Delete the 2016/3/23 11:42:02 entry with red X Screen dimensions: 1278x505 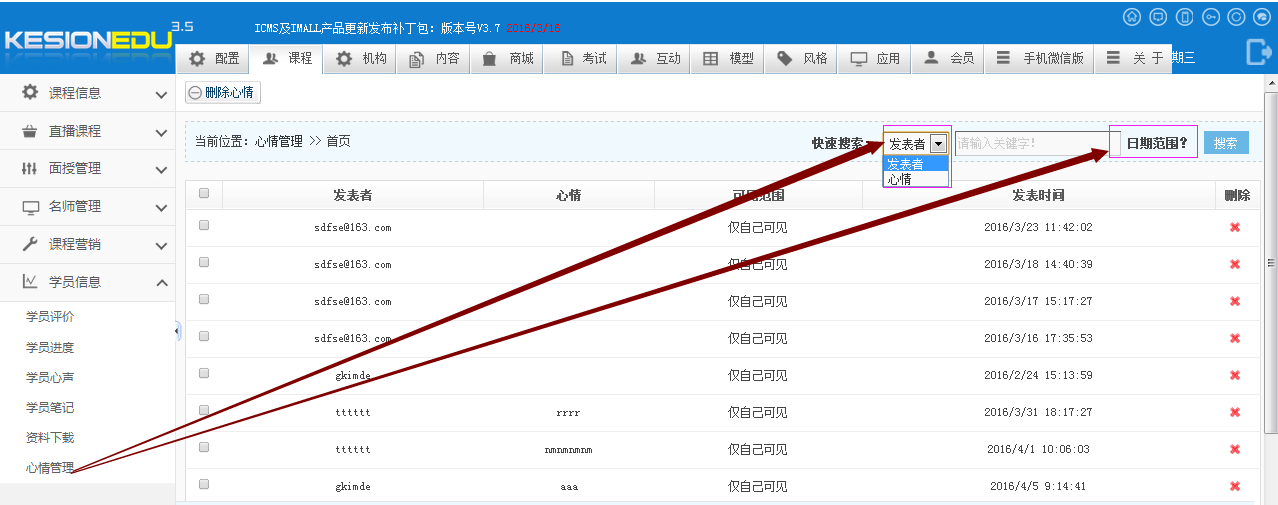point(1235,227)
